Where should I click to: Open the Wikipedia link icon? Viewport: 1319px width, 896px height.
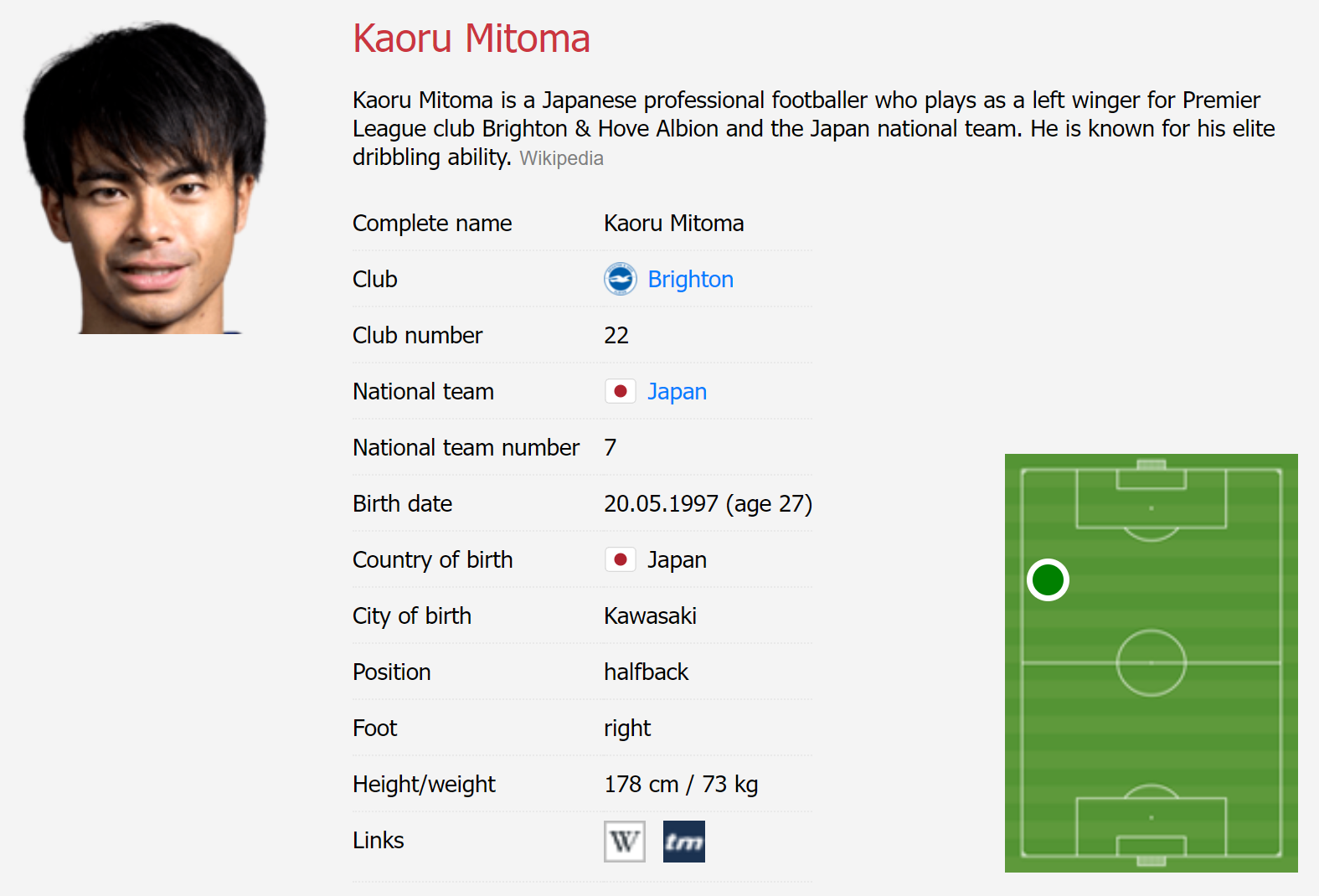point(624,841)
